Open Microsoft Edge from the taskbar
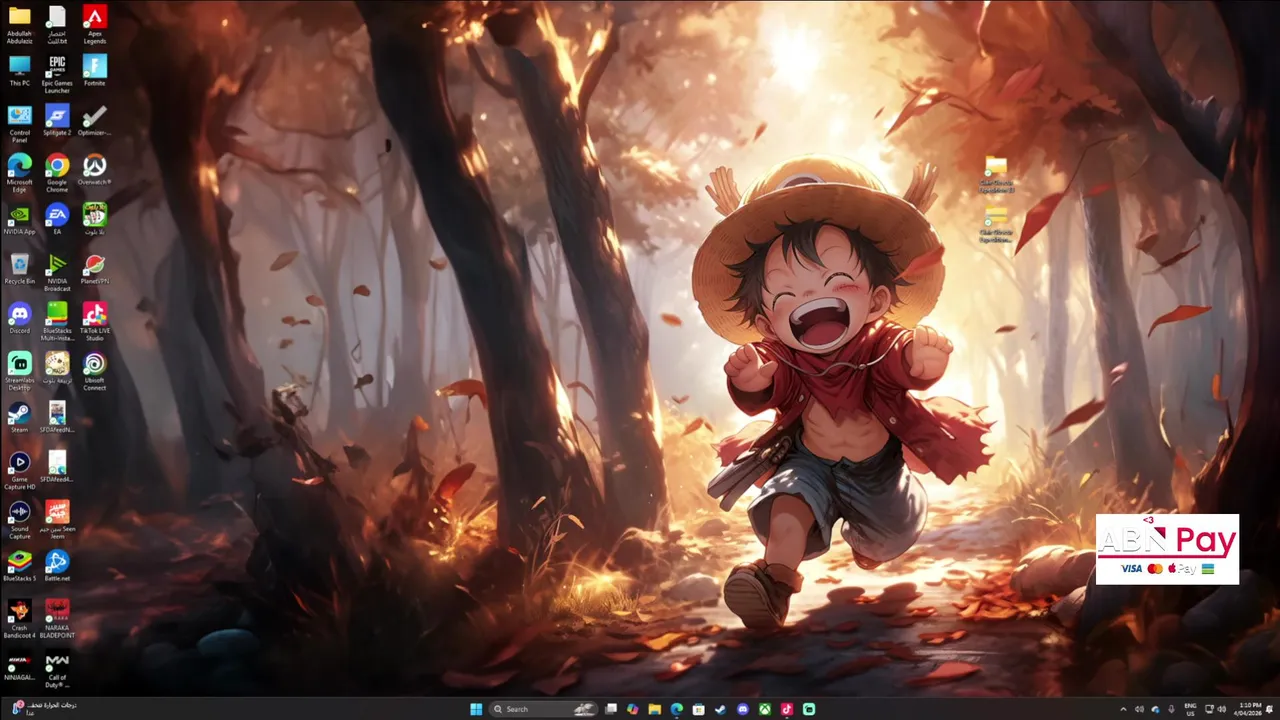Image resolution: width=1280 pixels, height=720 pixels. (677, 709)
